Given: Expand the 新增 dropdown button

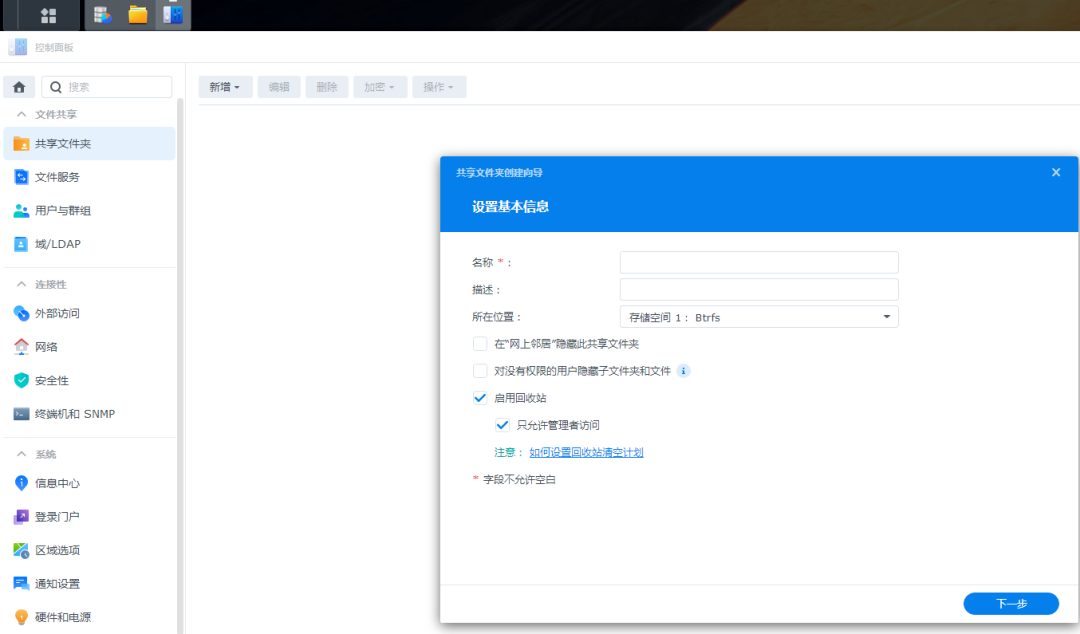Looking at the screenshot, I should tap(224, 87).
